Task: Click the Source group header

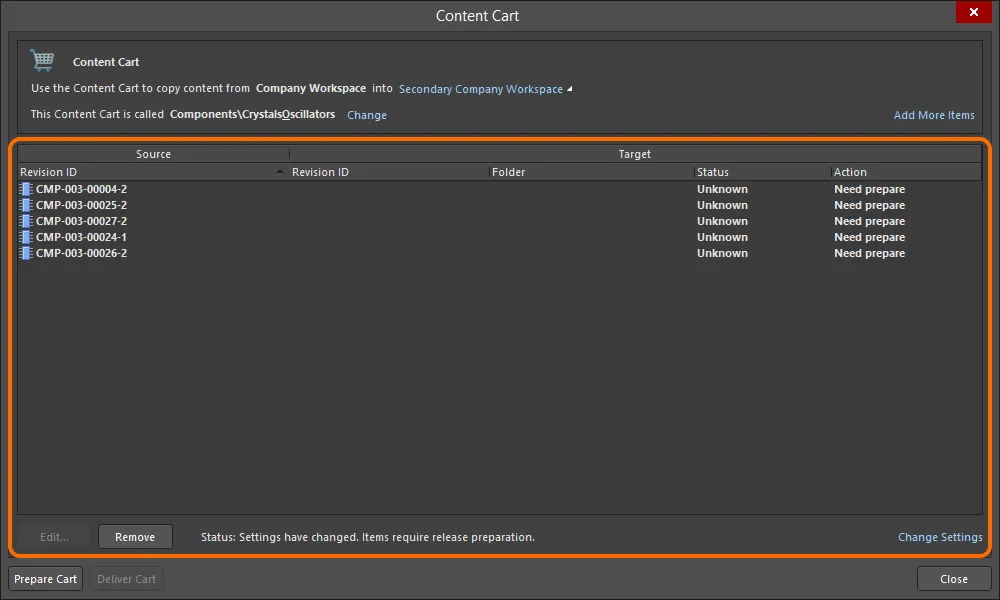Action: [154, 154]
